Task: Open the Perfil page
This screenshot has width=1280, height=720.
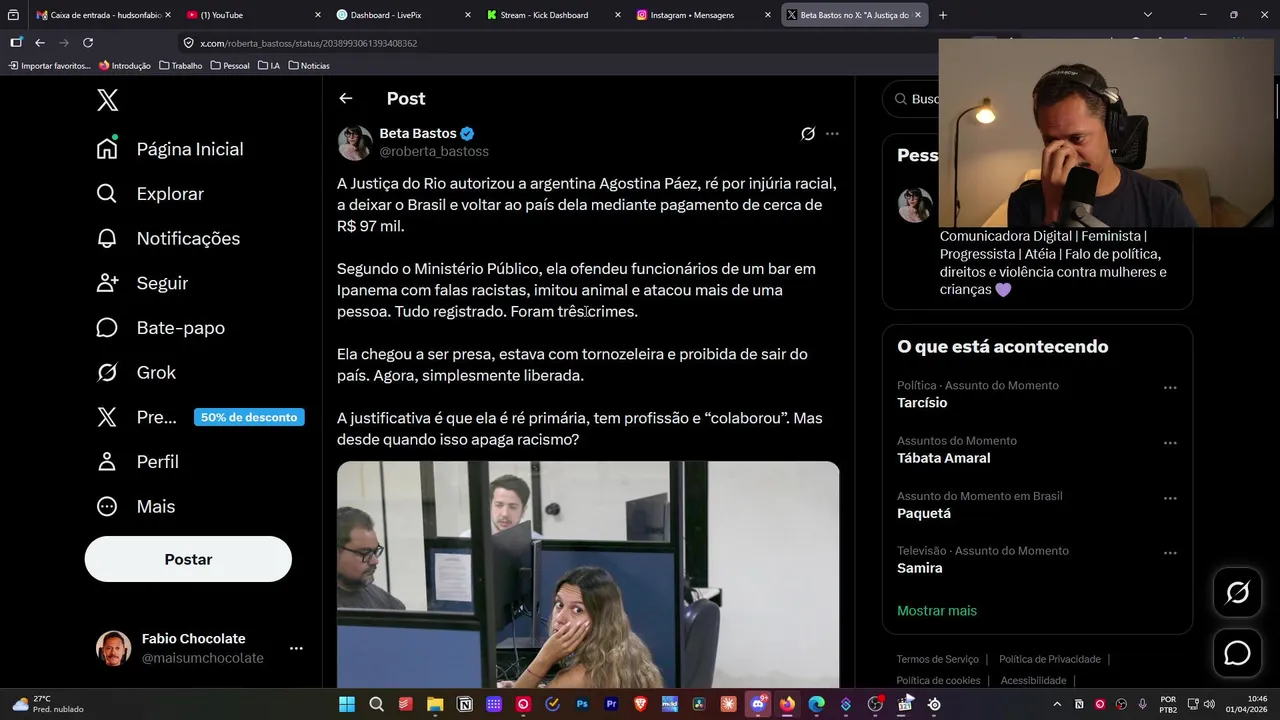Action: (x=137, y=462)
